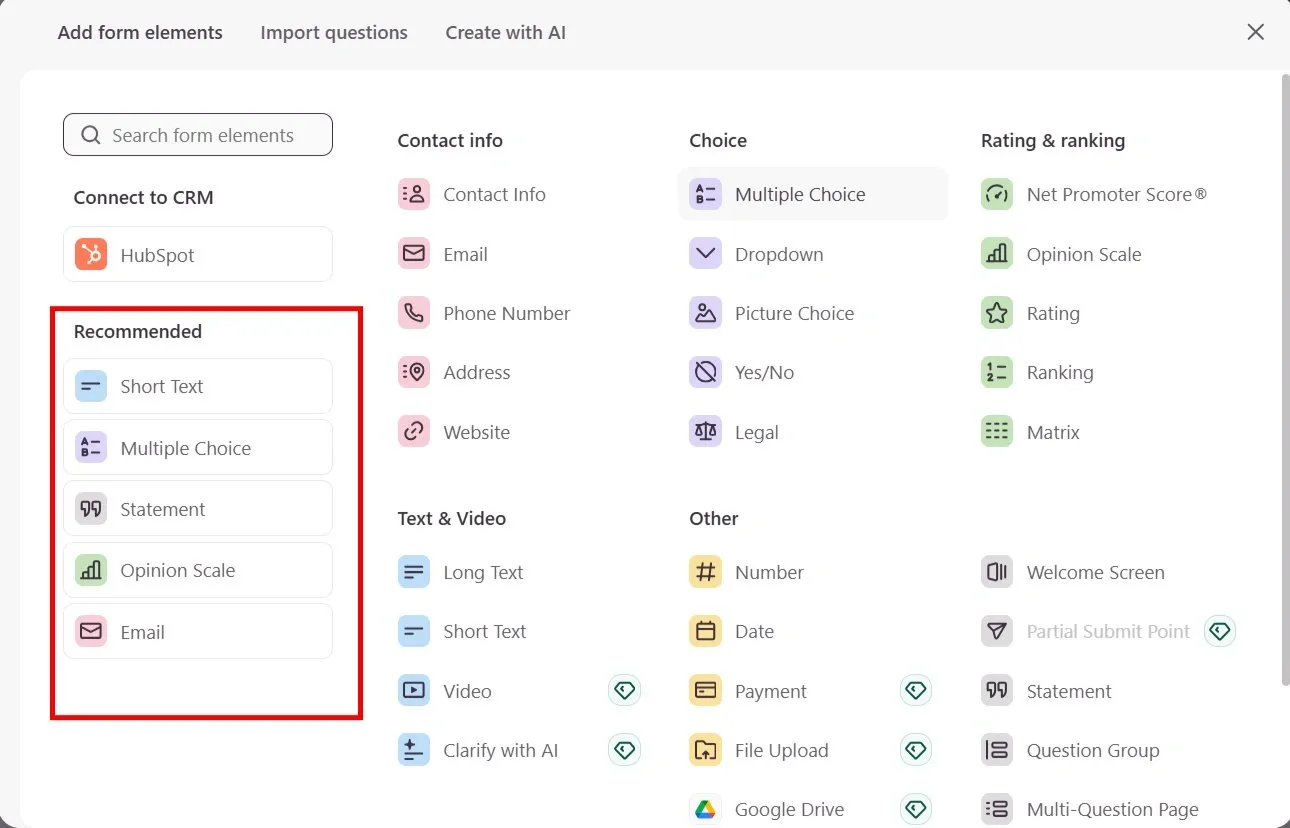Click the HubSpot CRM icon
The height and width of the screenshot is (828, 1290).
tap(91, 255)
